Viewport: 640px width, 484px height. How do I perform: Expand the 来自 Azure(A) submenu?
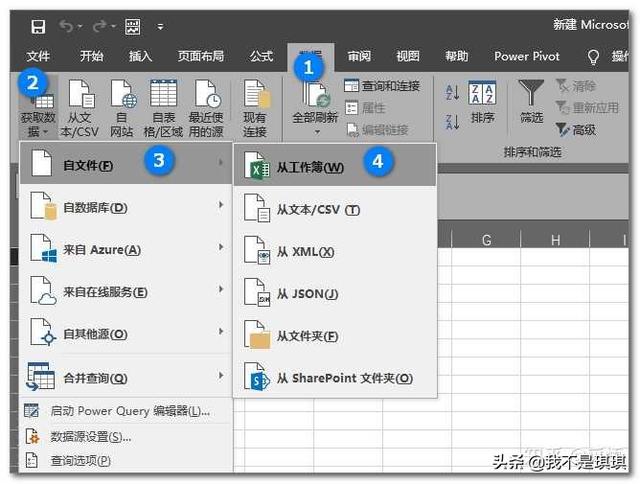(126, 249)
